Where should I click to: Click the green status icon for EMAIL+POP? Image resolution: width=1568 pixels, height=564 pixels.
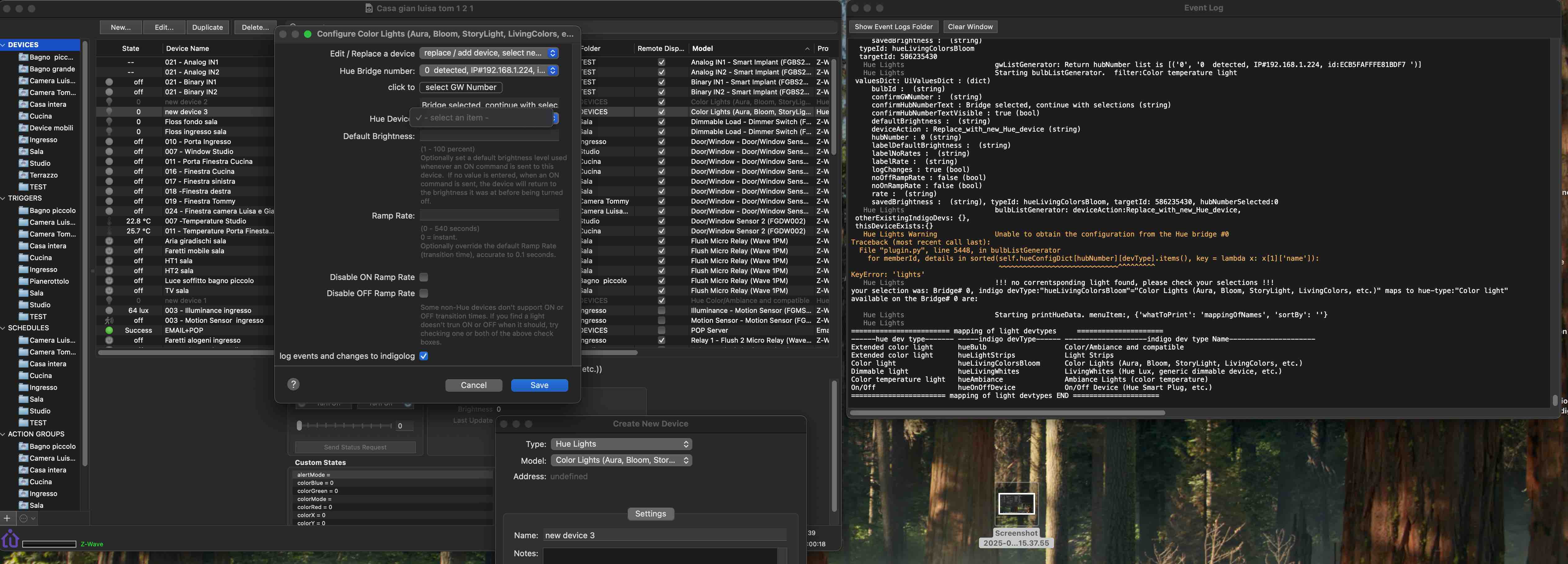coord(109,330)
